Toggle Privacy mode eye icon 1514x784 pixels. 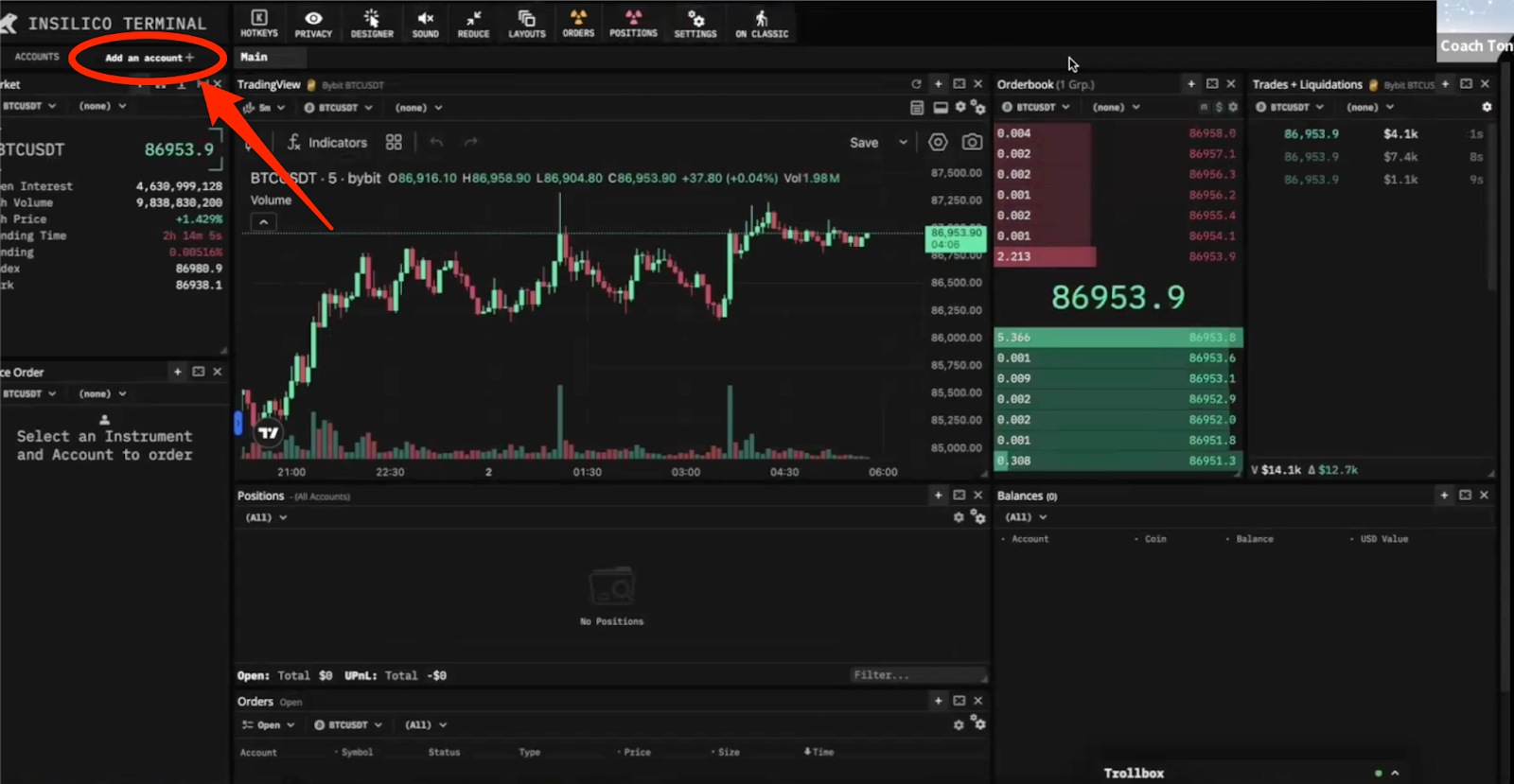(x=313, y=24)
